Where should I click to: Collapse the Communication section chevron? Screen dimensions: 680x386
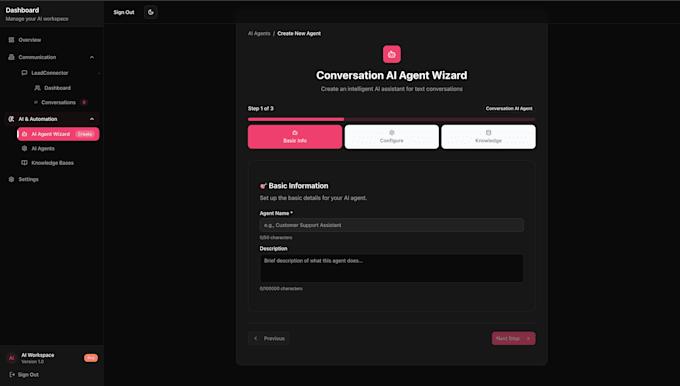tap(92, 57)
